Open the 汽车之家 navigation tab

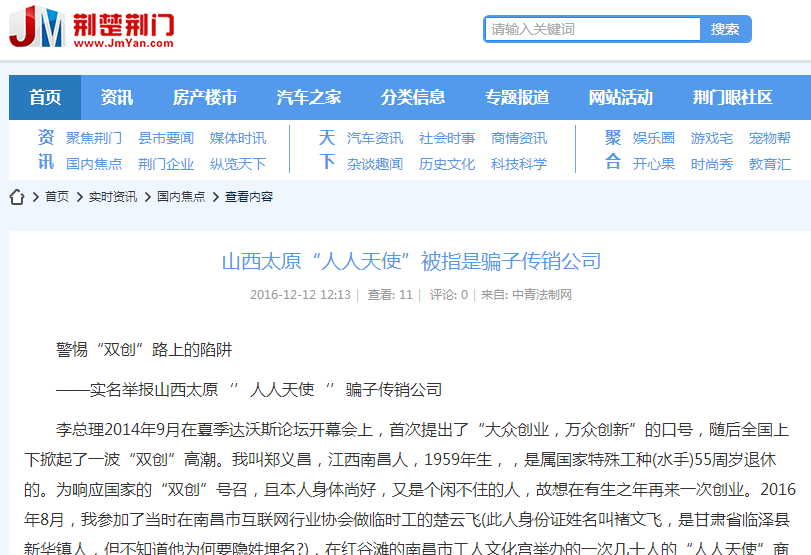[309, 97]
